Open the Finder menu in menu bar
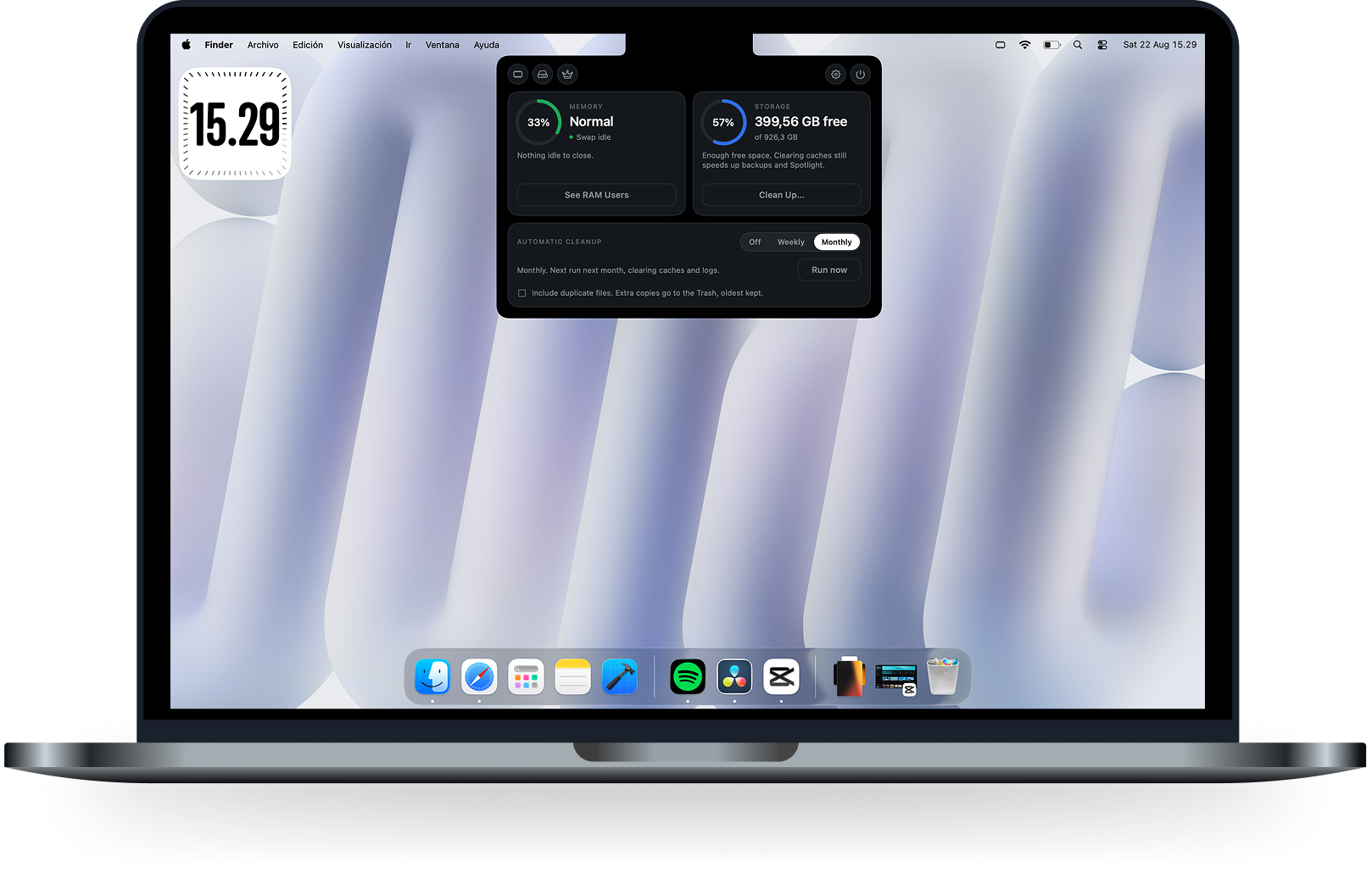 [x=219, y=45]
